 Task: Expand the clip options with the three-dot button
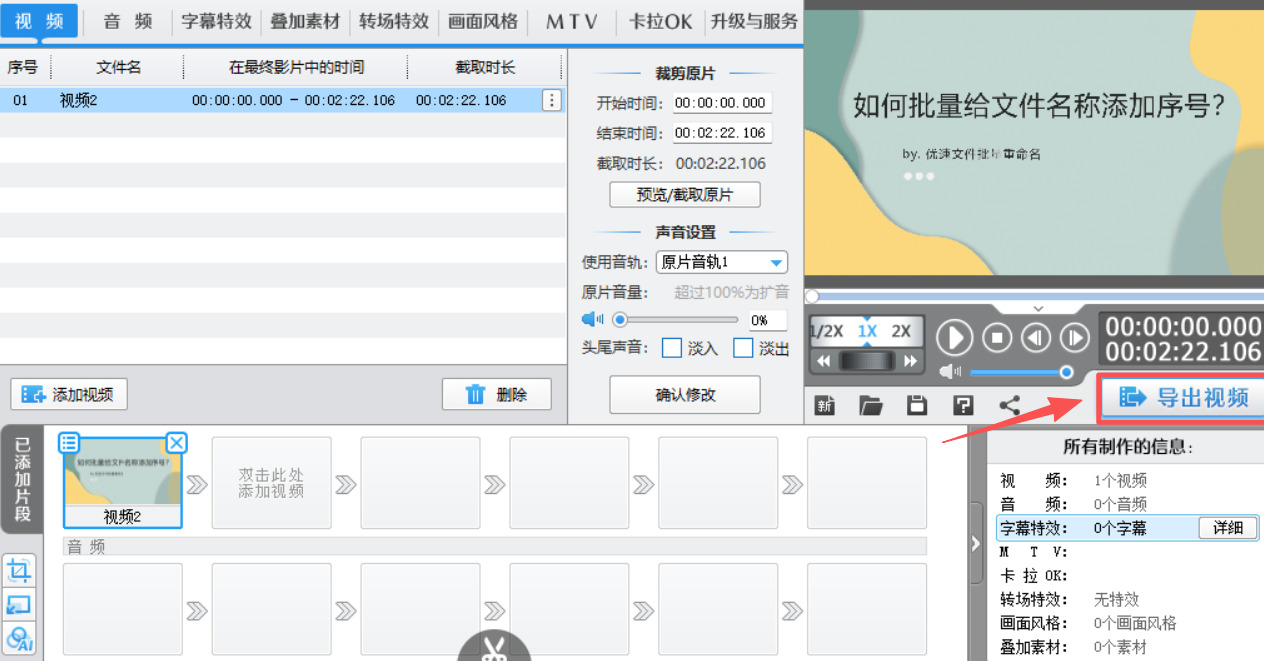(552, 100)
